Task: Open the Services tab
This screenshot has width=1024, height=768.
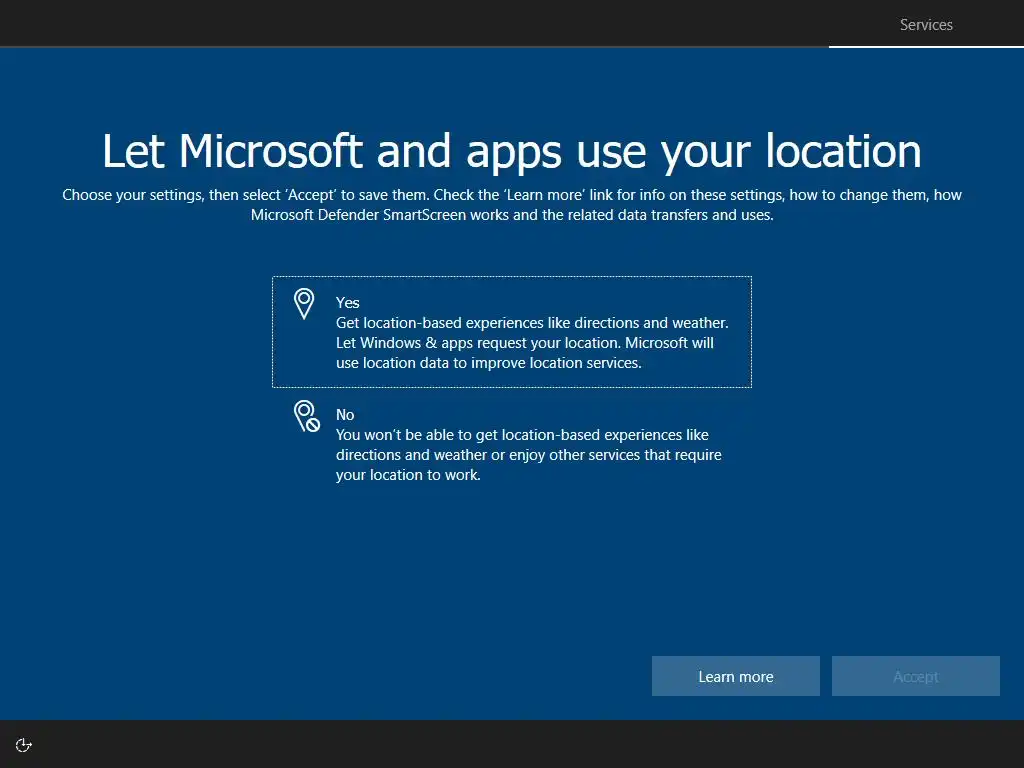Action: tap(926, 25)
